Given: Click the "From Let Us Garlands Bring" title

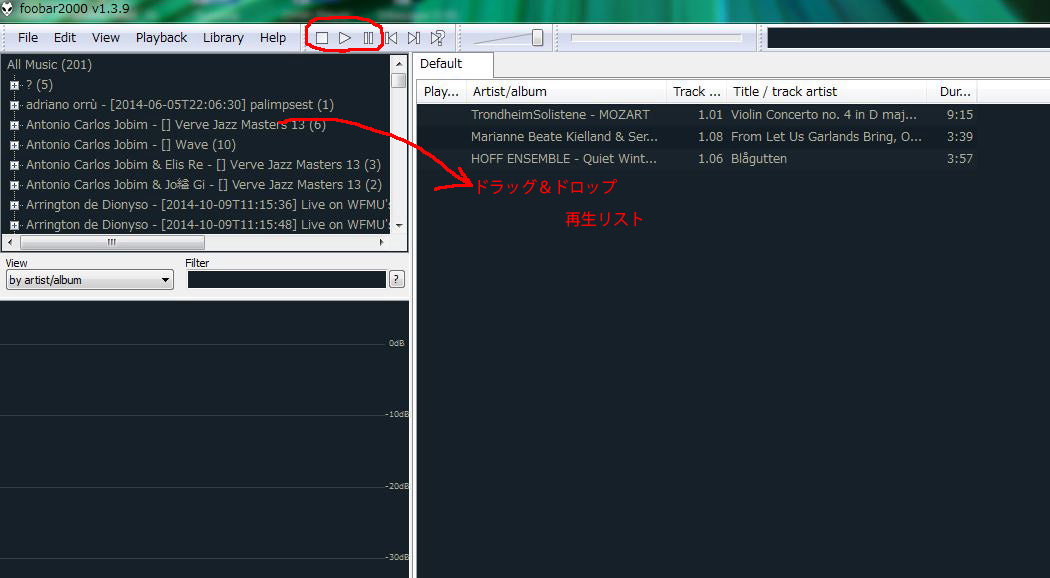Looking at the screenshot, I should point(826,137).
